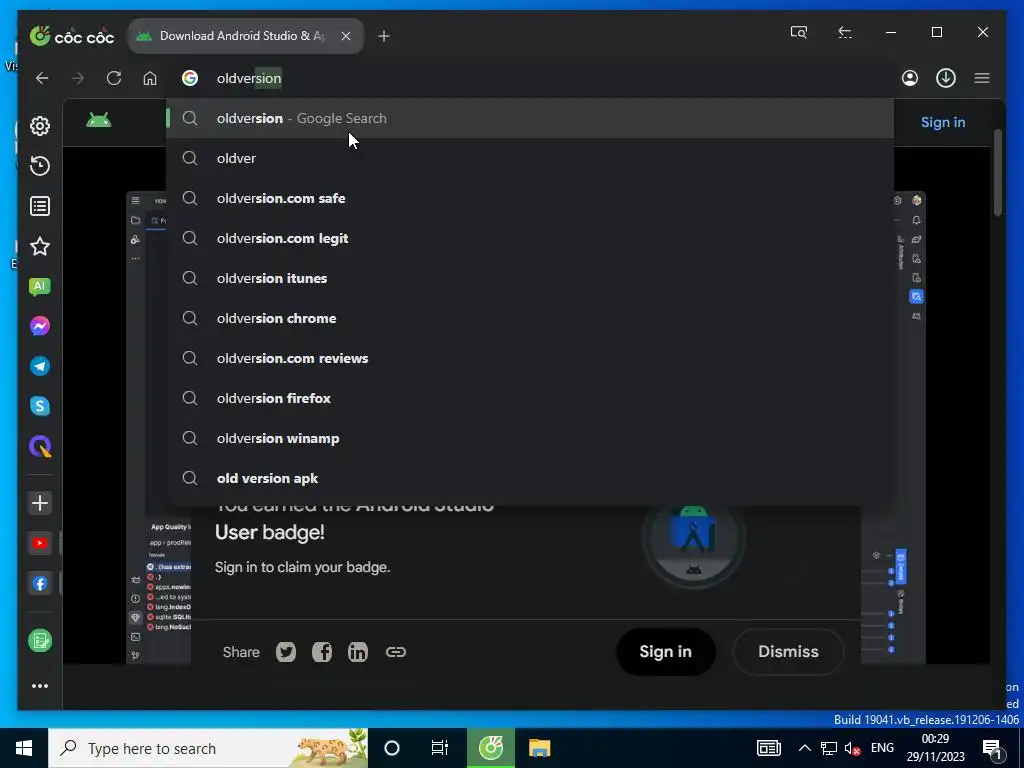Select the oldver suggestion
The height and width of the screenshot is (768, 1024).
point(530,158)
